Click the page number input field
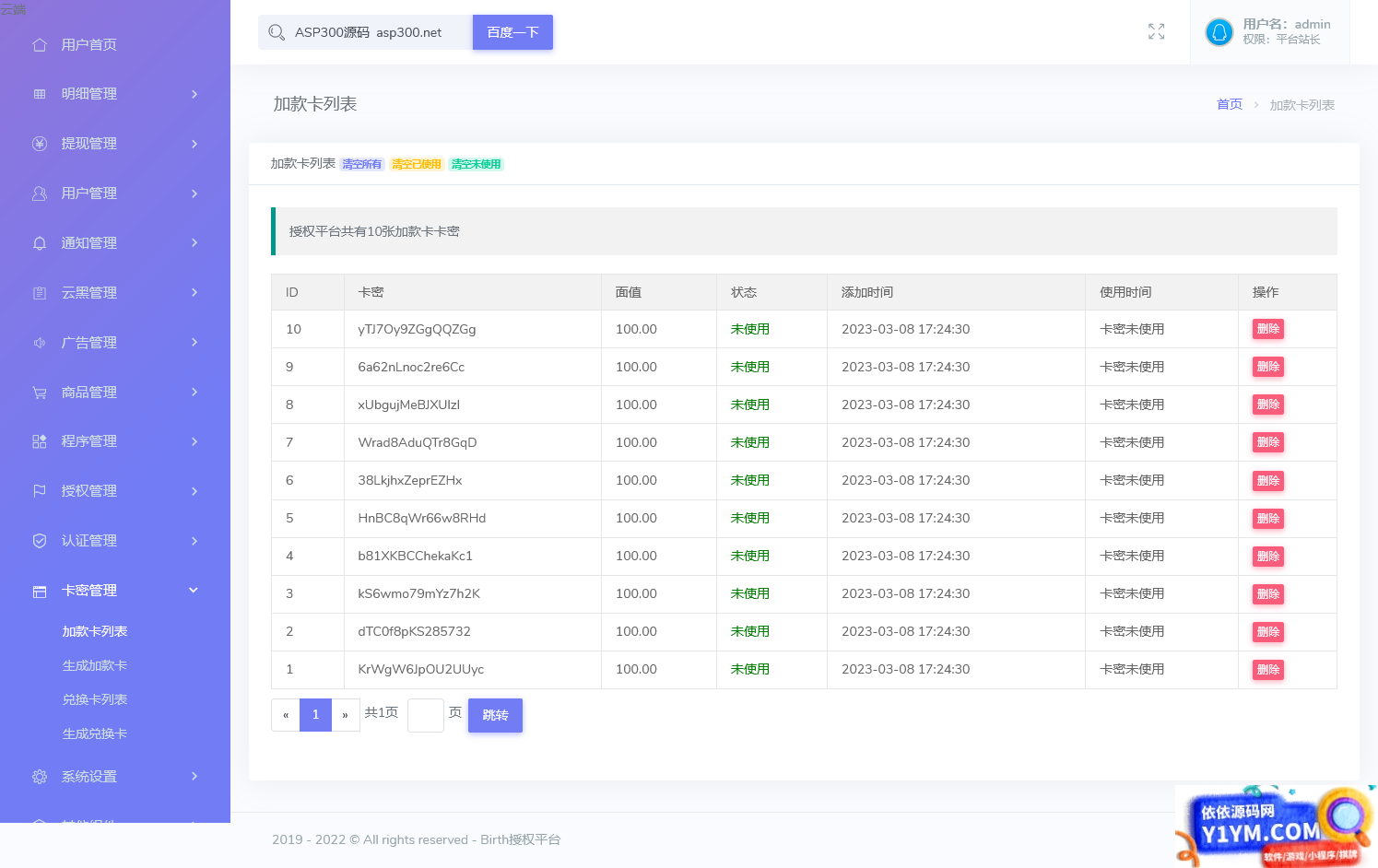The height and width of the screenshot is (868, 1378). click(426, 715)
